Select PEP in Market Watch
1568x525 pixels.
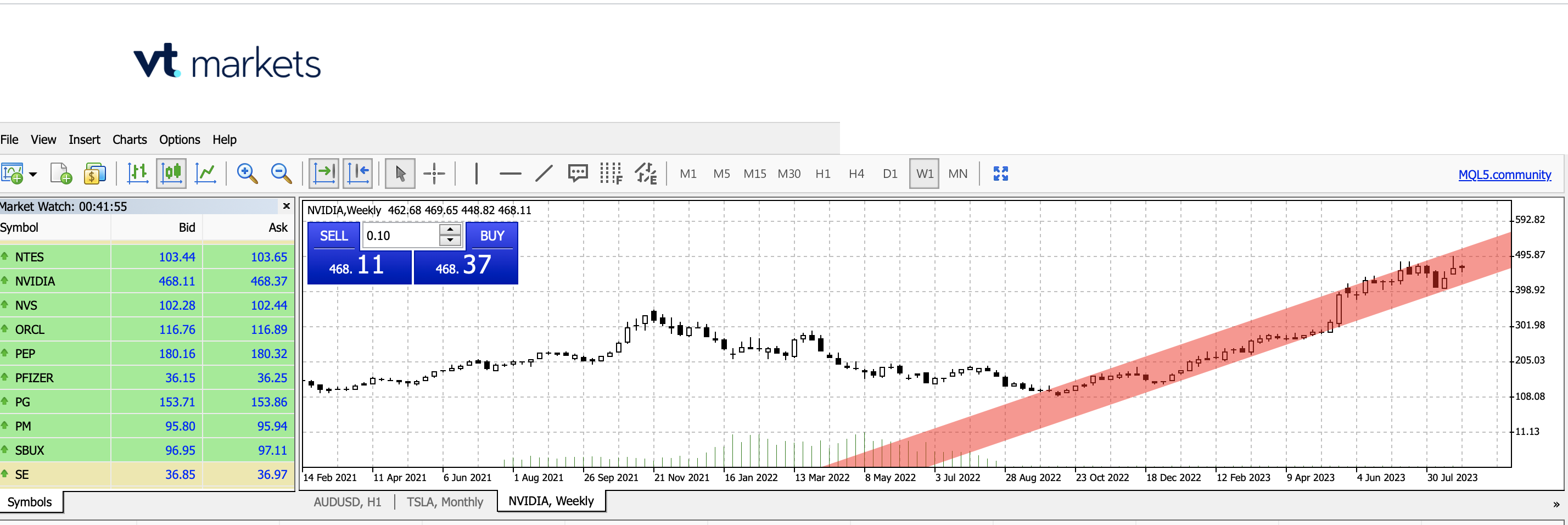147,354
